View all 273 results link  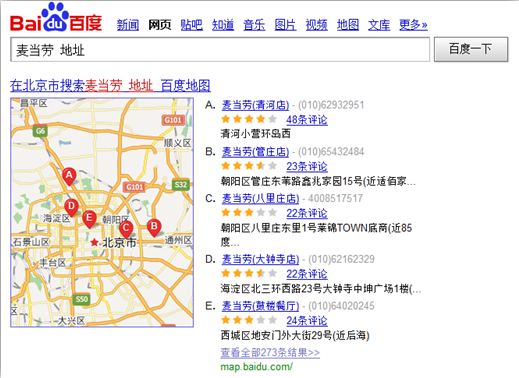(x=270, y=353)
